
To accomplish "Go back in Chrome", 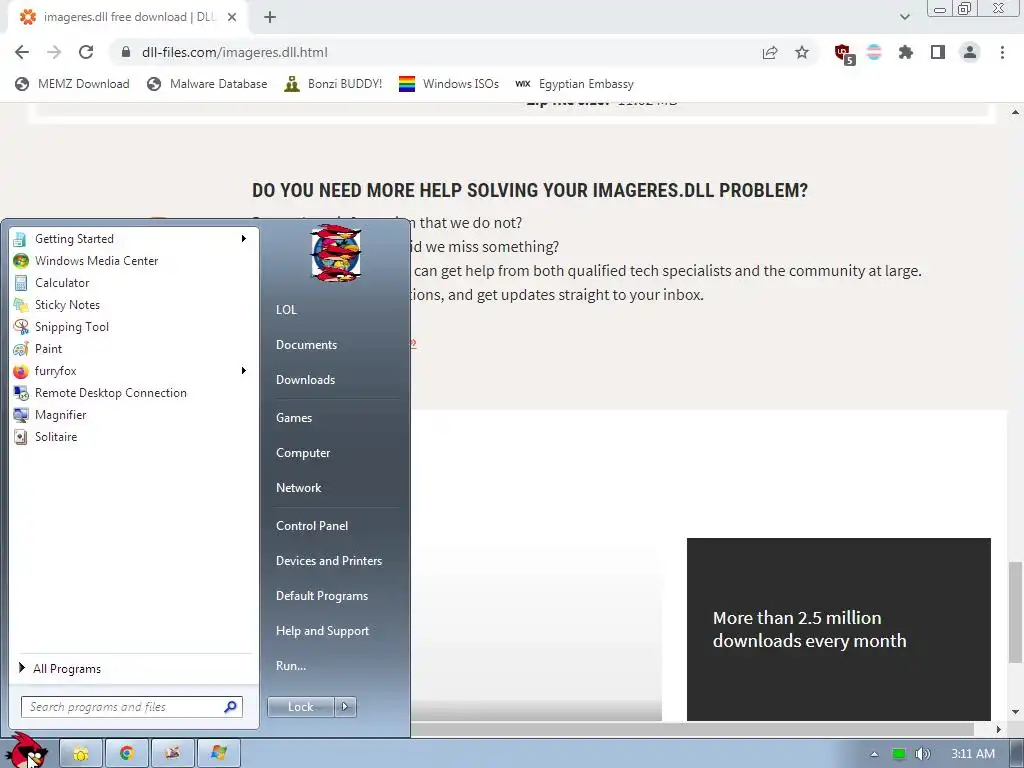I will click(22, 52).
